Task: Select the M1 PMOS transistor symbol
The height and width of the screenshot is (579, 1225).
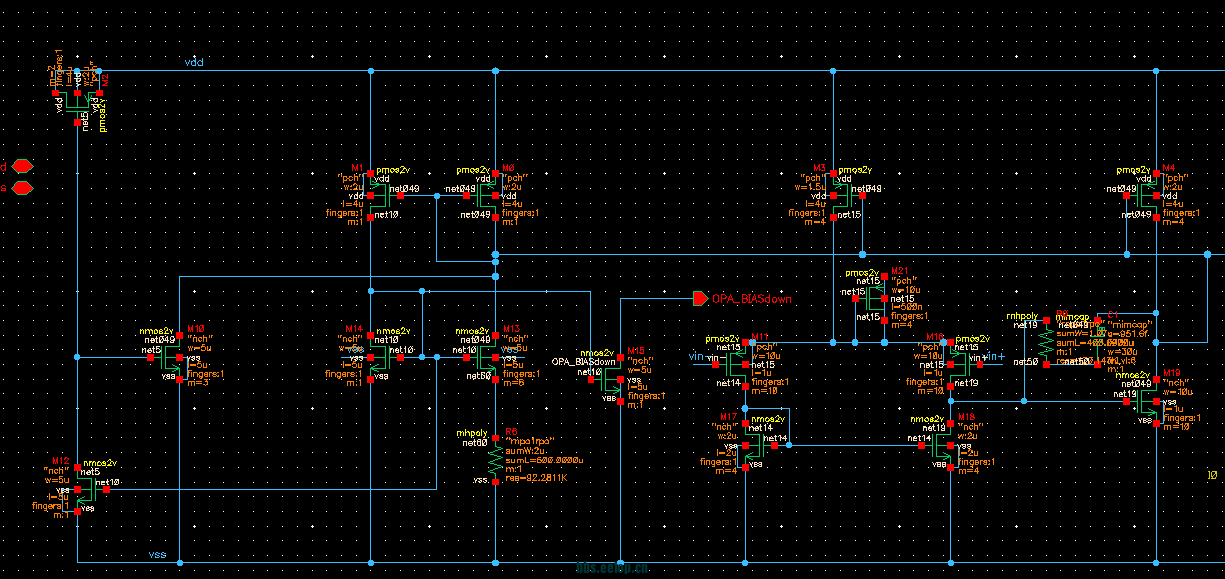Action: 378,196
